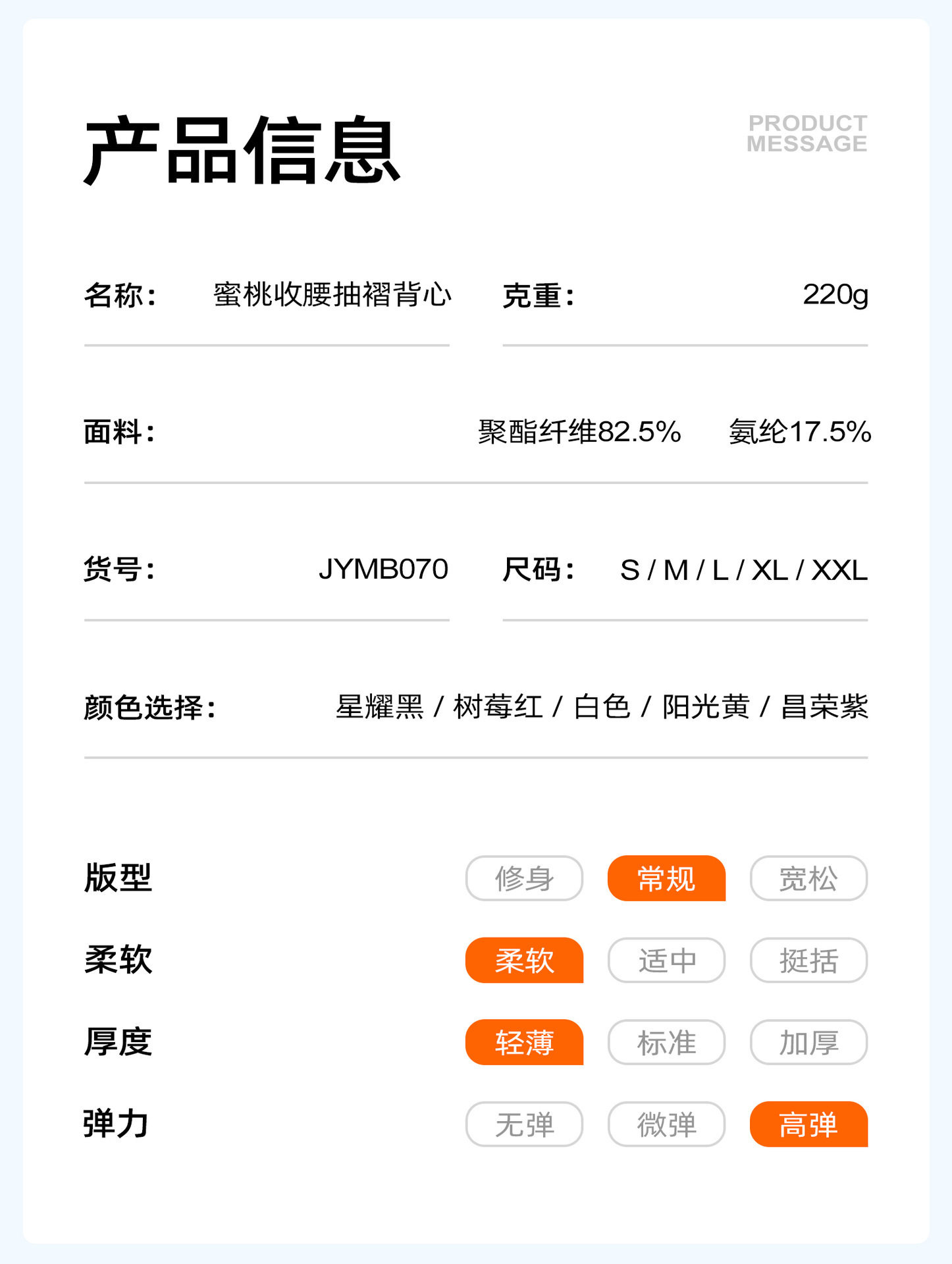952x1264 pixels.
Task: Select the 修身 fit option
Action: tap(524, 878)
